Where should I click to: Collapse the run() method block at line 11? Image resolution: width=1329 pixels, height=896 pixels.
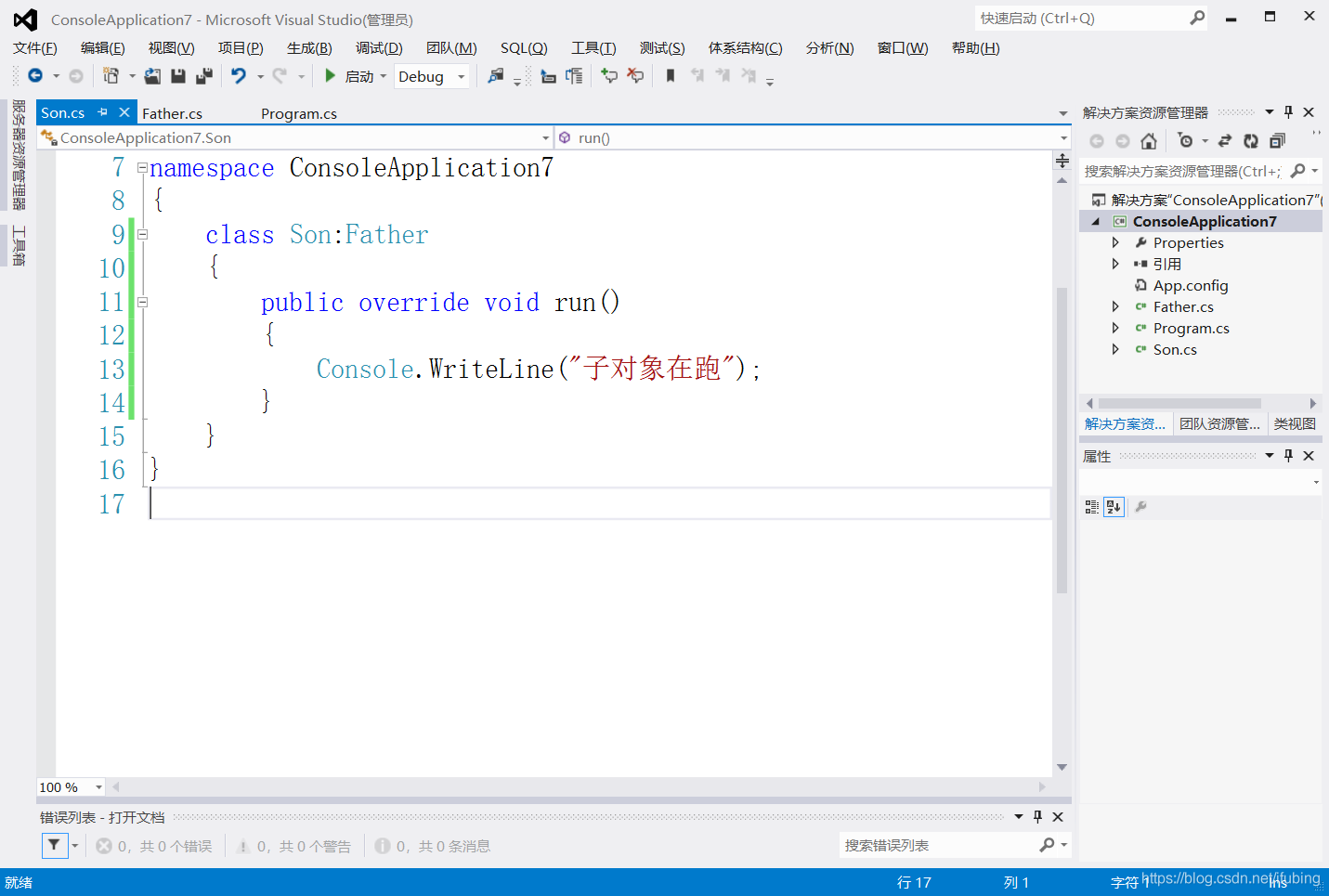point(142,302)
